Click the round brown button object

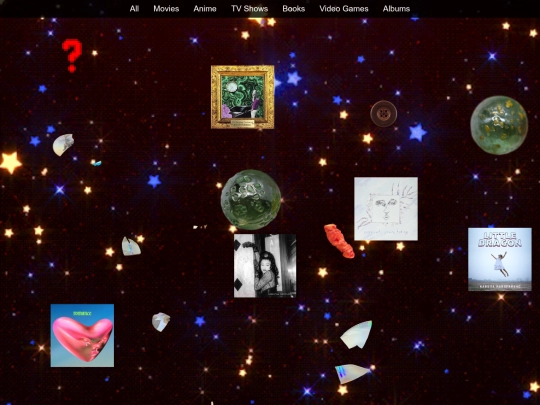(383, 113)
